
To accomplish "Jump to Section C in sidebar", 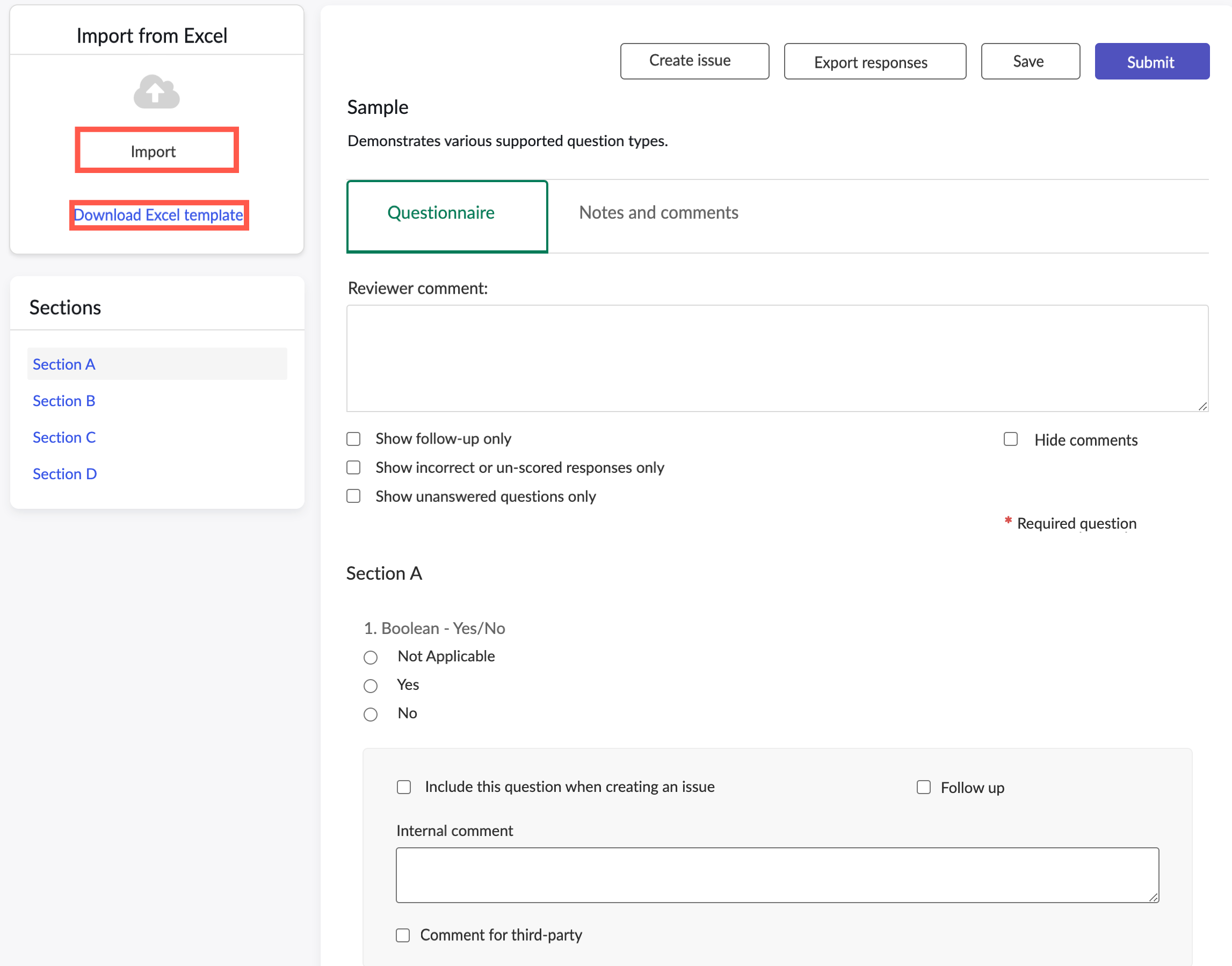I will click(x=64, y=437).
